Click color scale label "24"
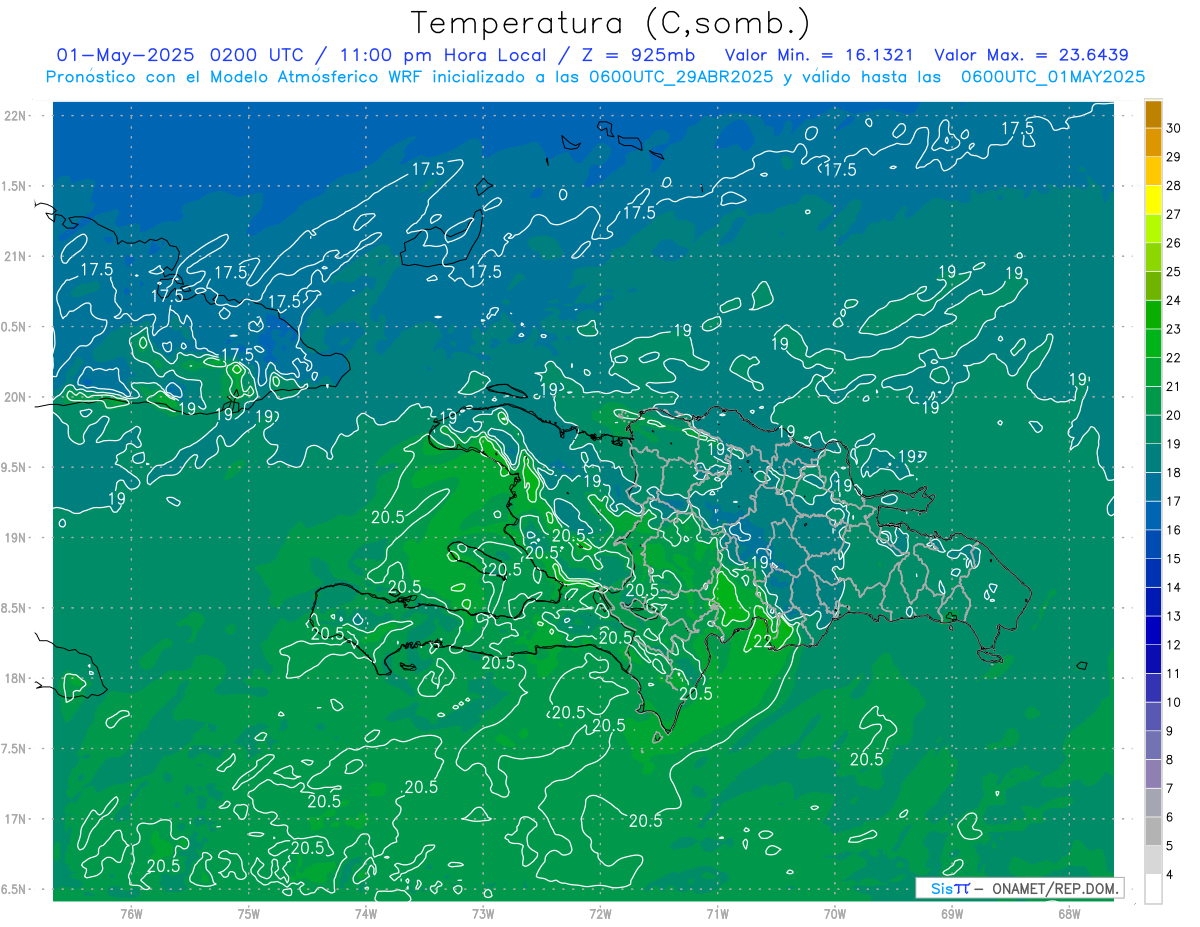Image resolution: width=1200 pixels, height=927 pixels. click(x=1174, y=301)
